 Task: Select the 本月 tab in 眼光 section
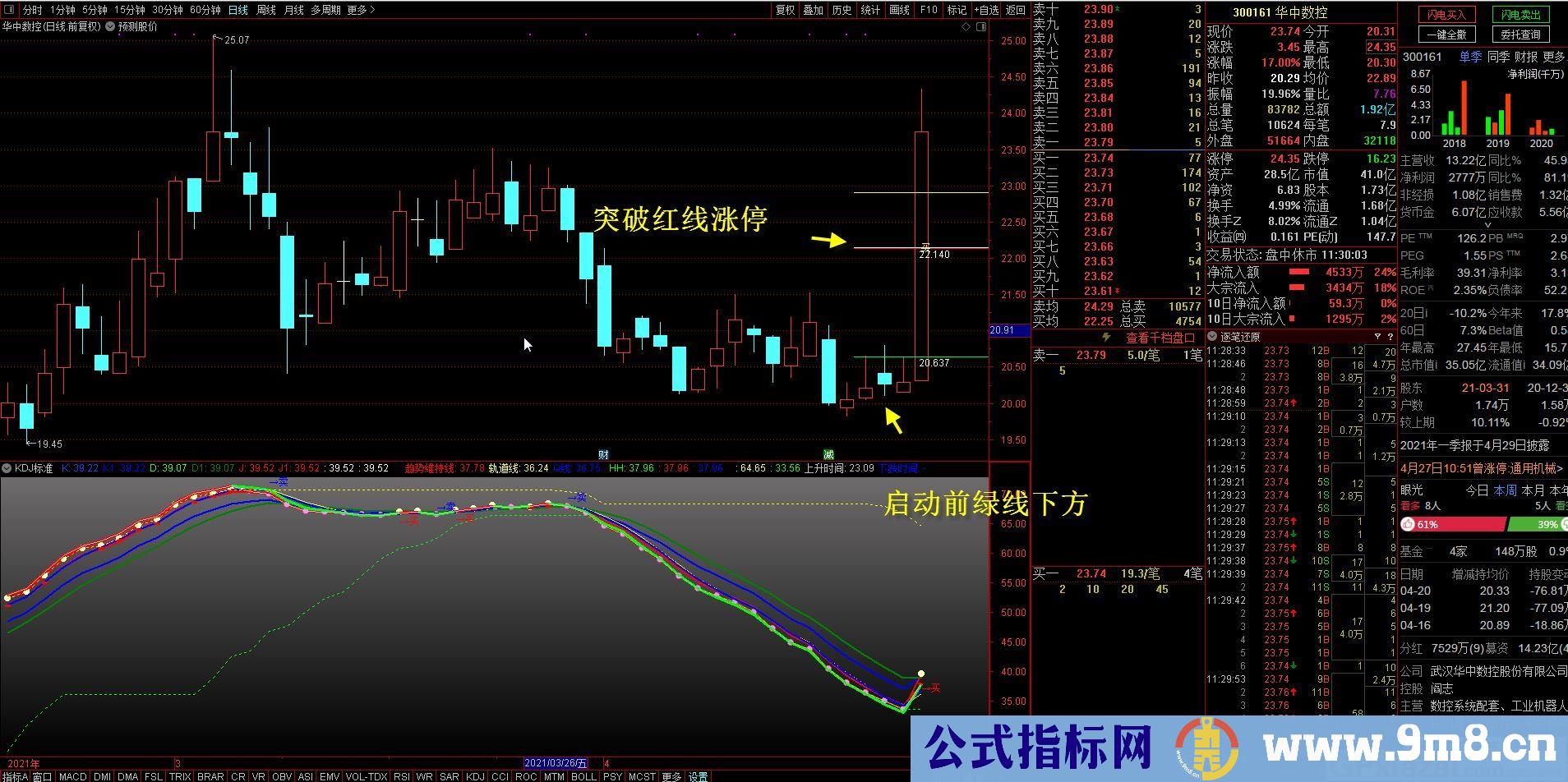tap(1533, 490)
